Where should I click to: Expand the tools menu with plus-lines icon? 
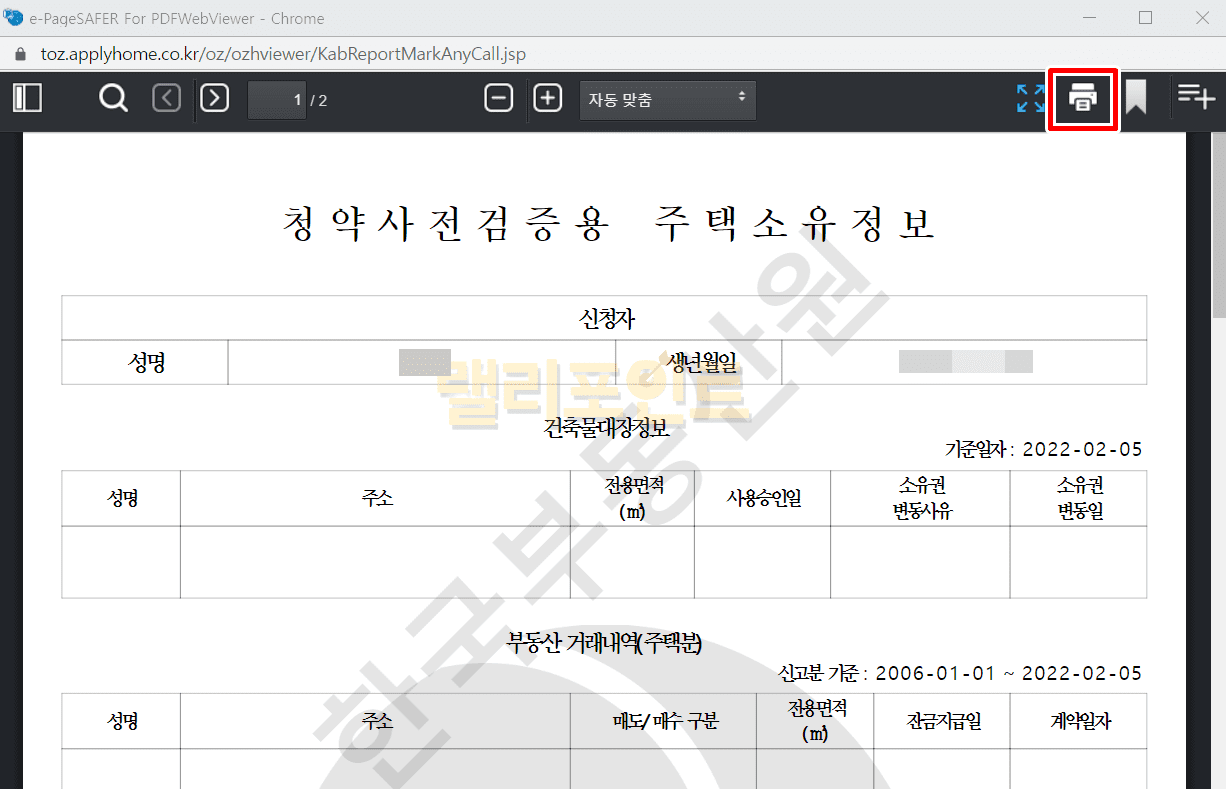click(1195, 96)
